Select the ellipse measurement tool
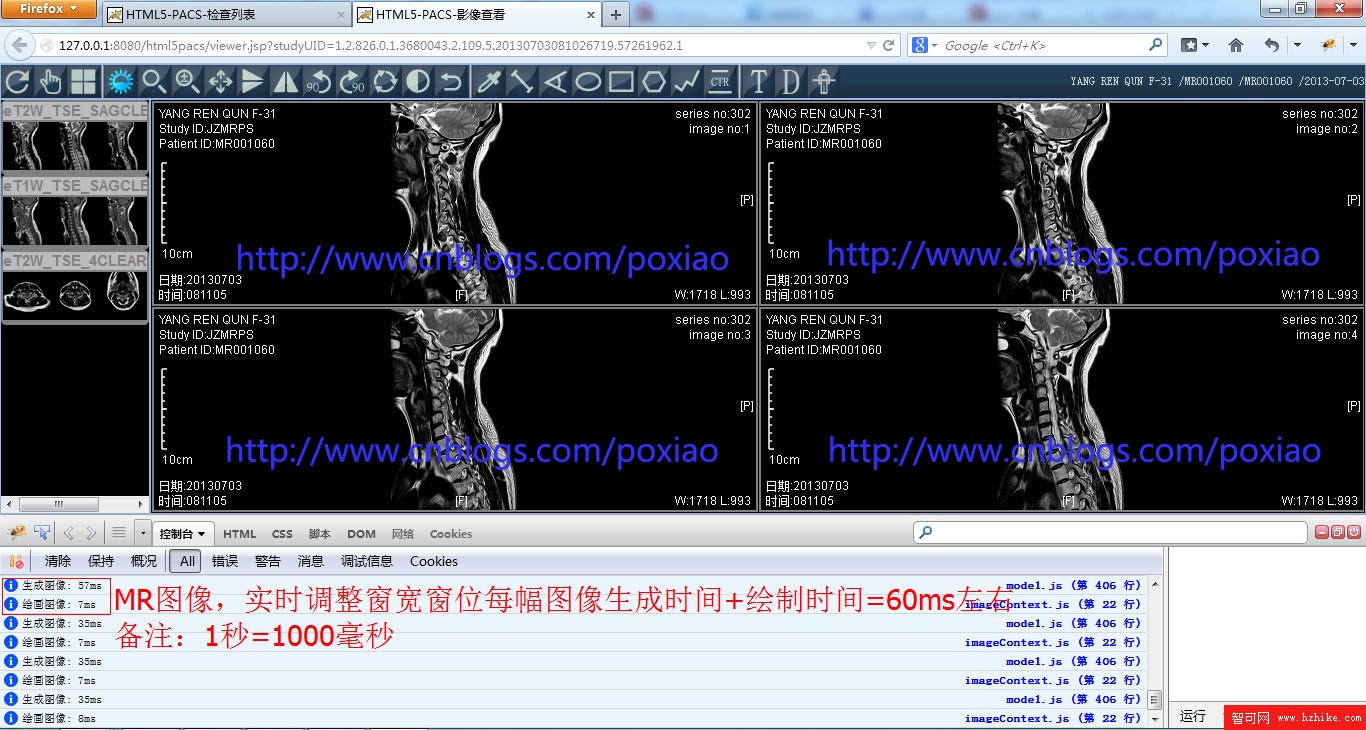 tap(588, 82)
